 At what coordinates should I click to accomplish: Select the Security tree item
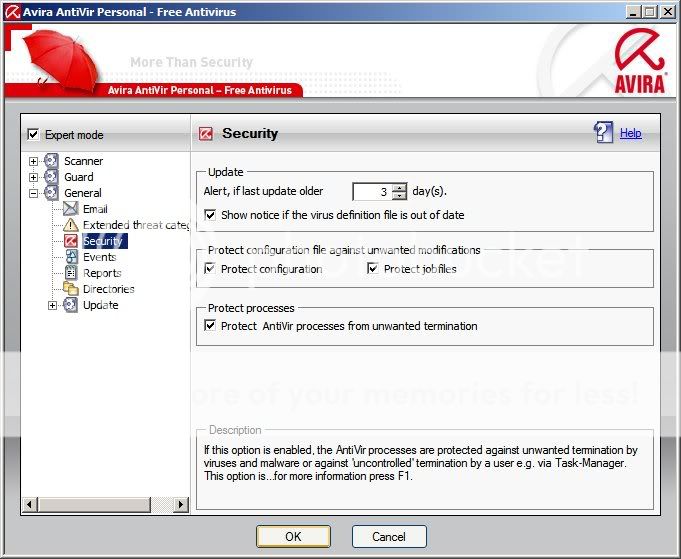(x=104, y=241)
